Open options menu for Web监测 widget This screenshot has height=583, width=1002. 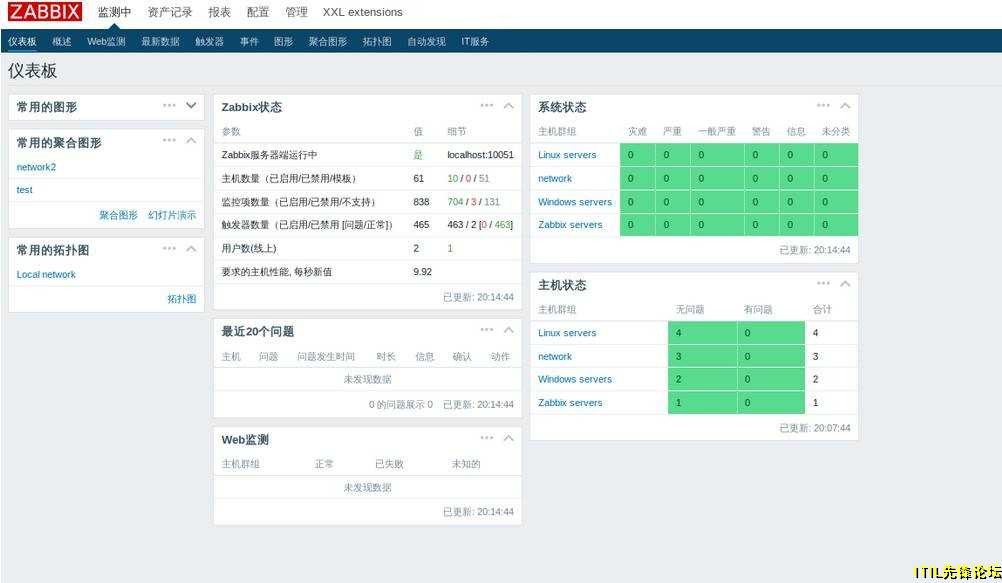pyautogui.click(x=486, y=438)
